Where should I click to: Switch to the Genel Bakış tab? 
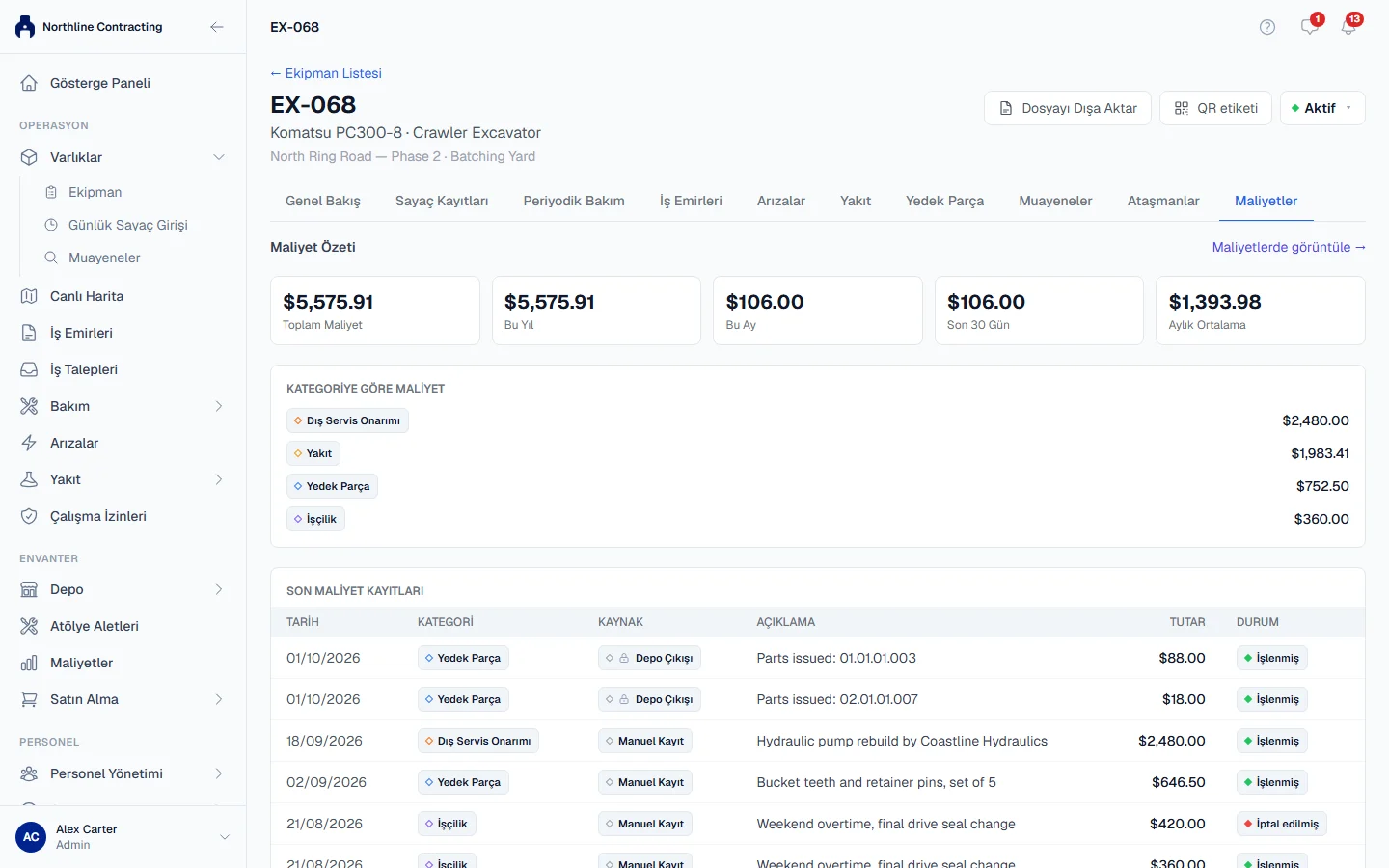323,201
